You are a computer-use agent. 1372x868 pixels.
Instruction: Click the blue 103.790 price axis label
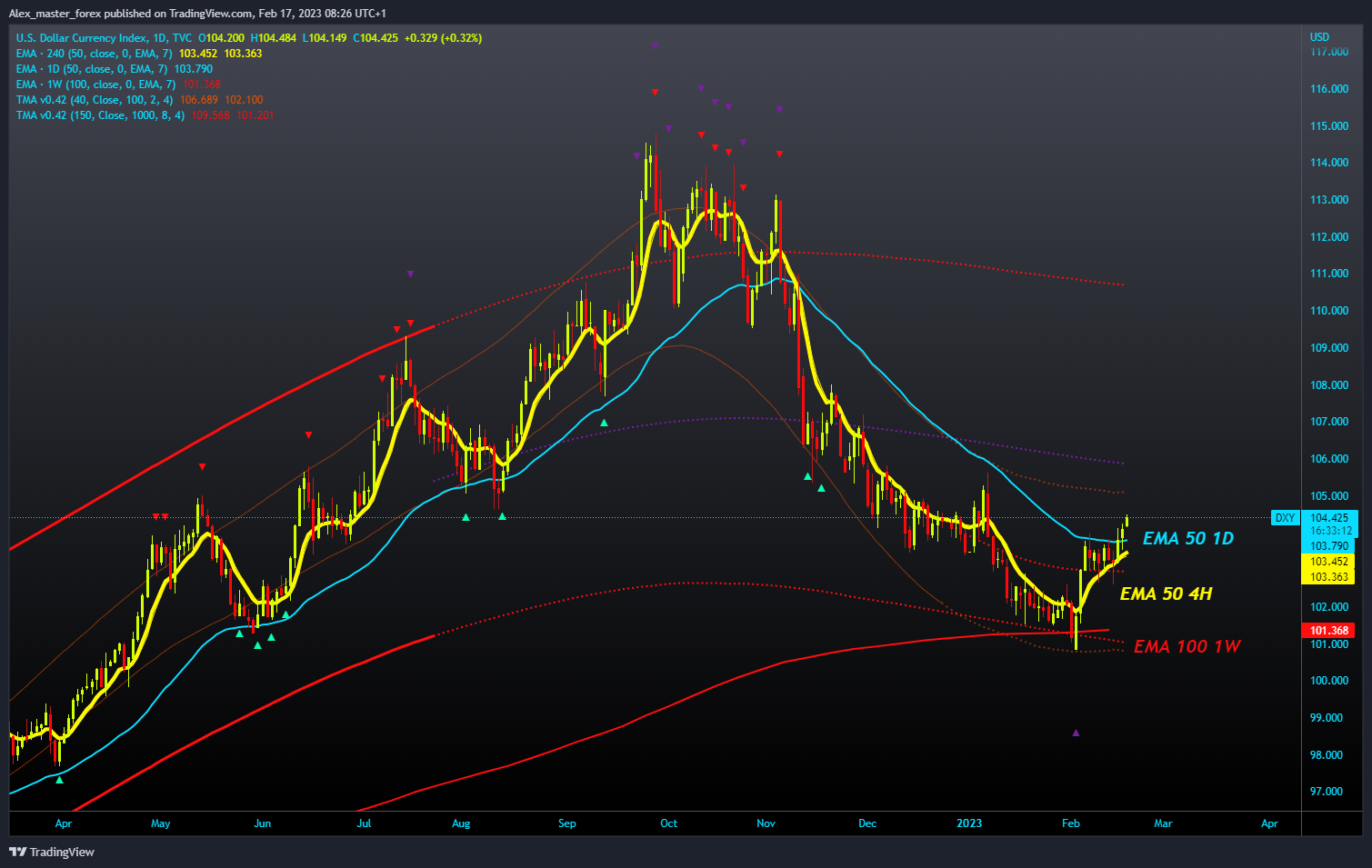[x=1329, y=546]
